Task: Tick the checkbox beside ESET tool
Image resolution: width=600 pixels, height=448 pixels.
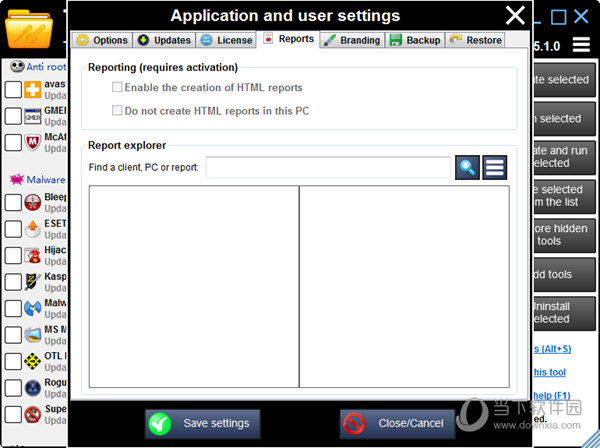Action: coord(13,229)
